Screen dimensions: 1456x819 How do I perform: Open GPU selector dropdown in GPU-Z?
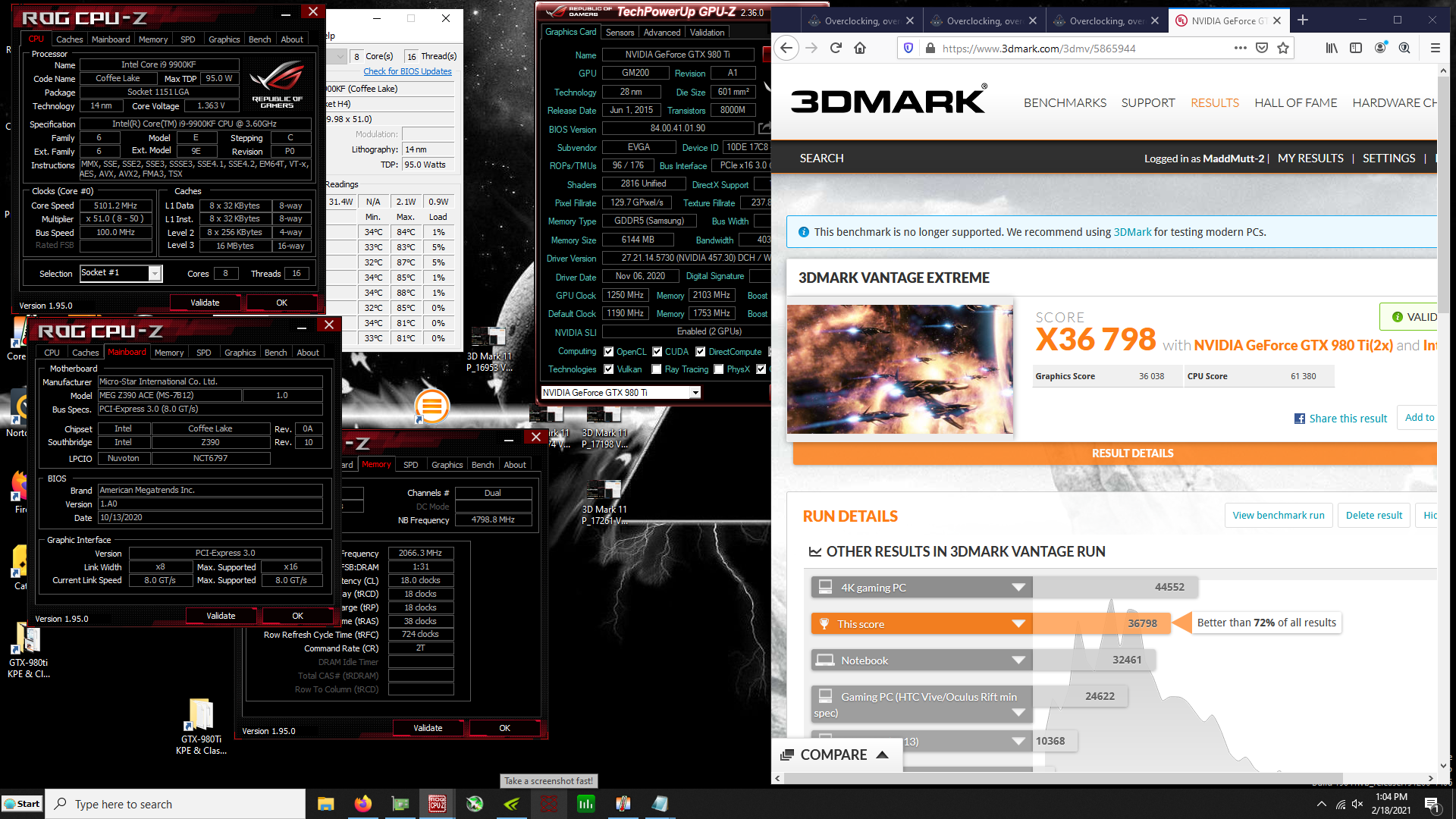click(x=695, y=393)
